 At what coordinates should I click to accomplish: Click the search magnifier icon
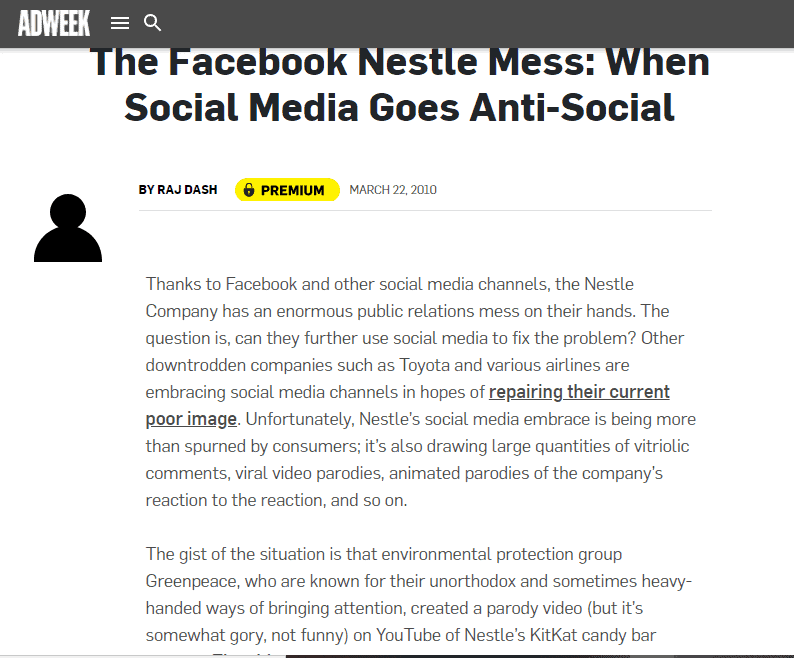click(153, 23)
